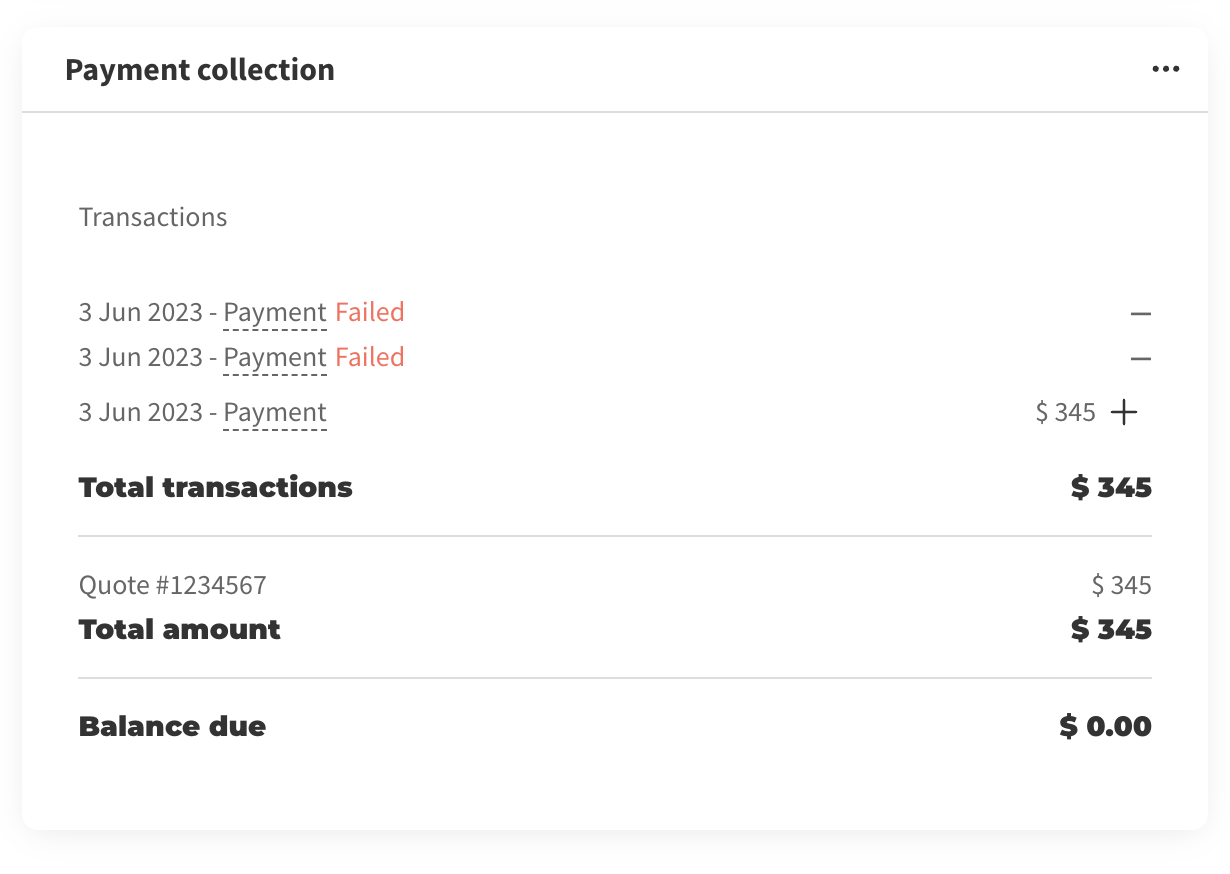Open the first failed Payment link
This screenshot has width=1230, height=874.
(275, 313)
